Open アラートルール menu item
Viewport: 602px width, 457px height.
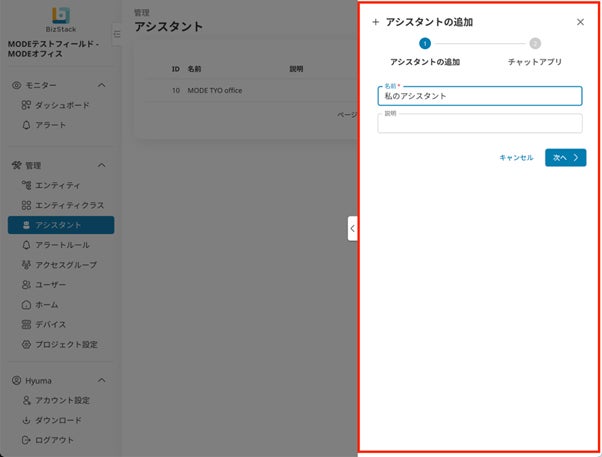pyautogui.click(x=62, y=245)
